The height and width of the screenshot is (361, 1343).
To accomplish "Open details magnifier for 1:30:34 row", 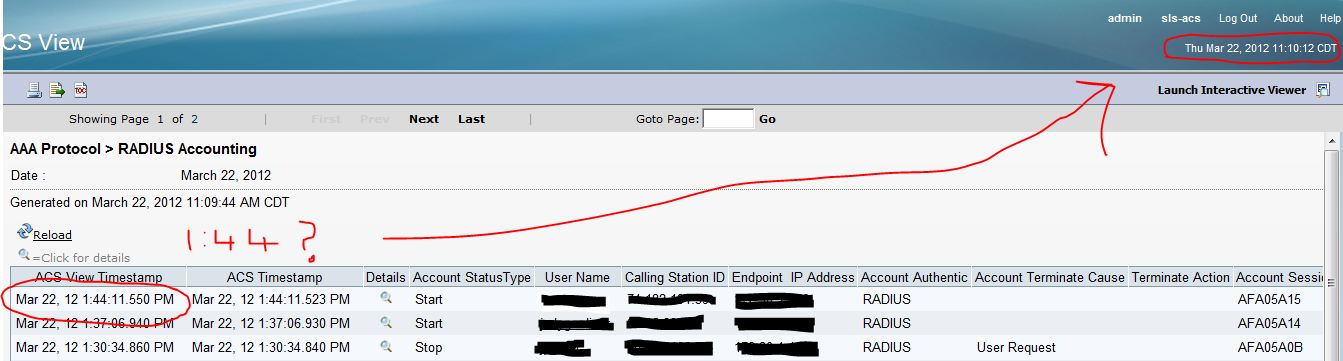I will coord(385,347).
